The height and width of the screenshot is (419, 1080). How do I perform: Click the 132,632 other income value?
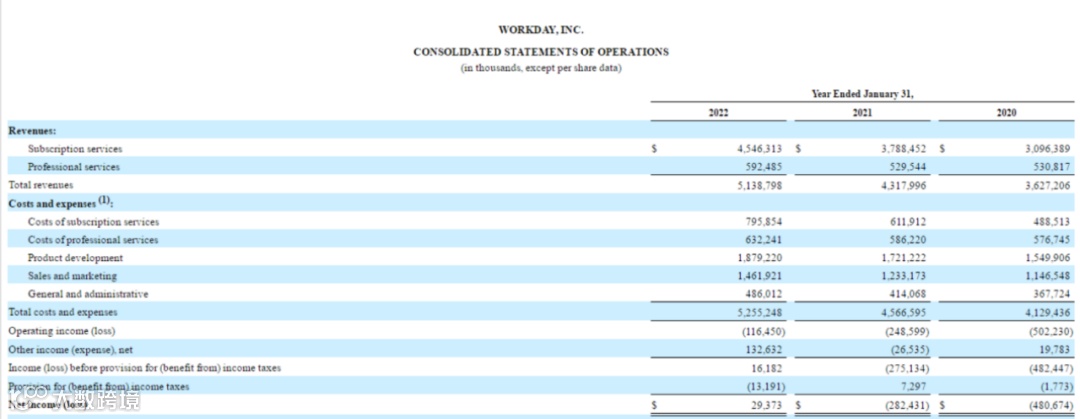tap(765, 349)
